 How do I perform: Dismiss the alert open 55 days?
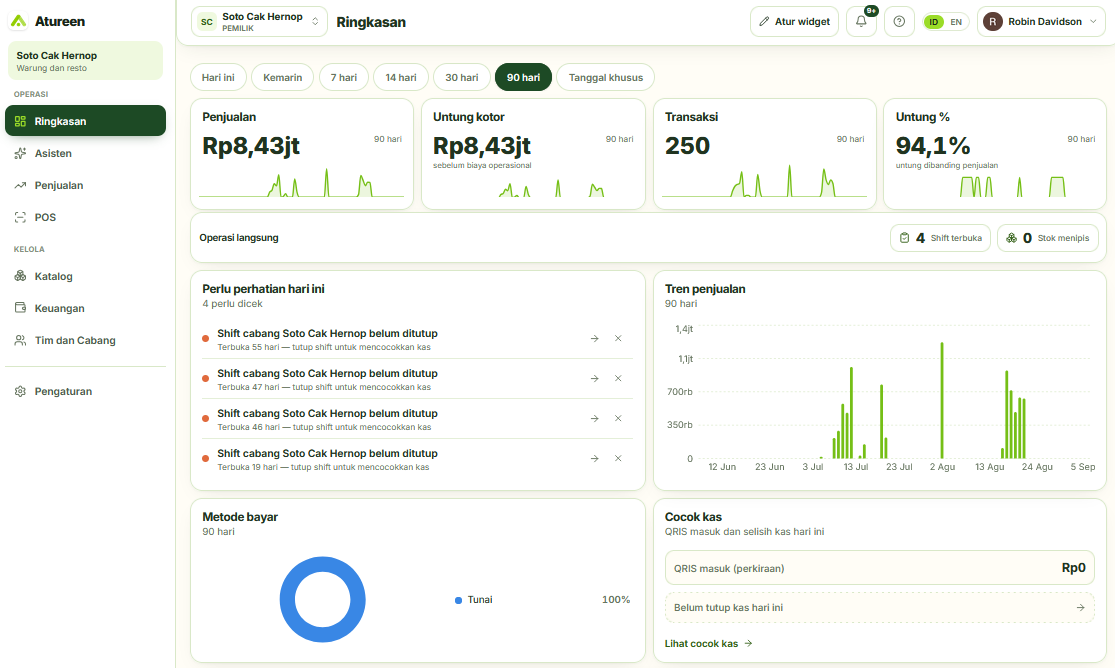[618, 339]
